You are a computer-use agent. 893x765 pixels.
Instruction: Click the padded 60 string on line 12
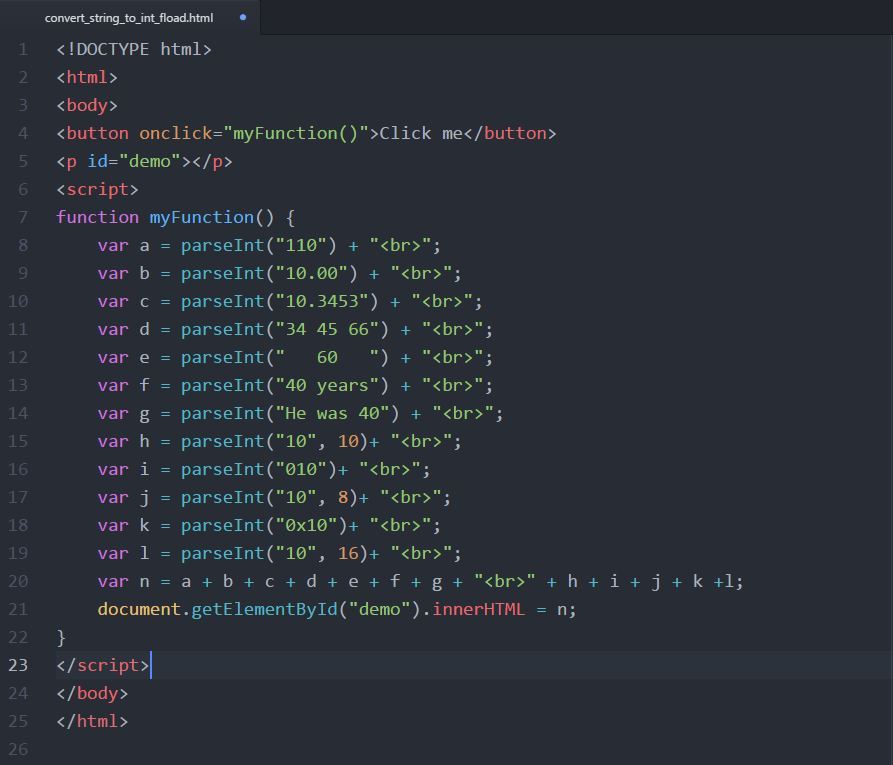click(327, 357)
